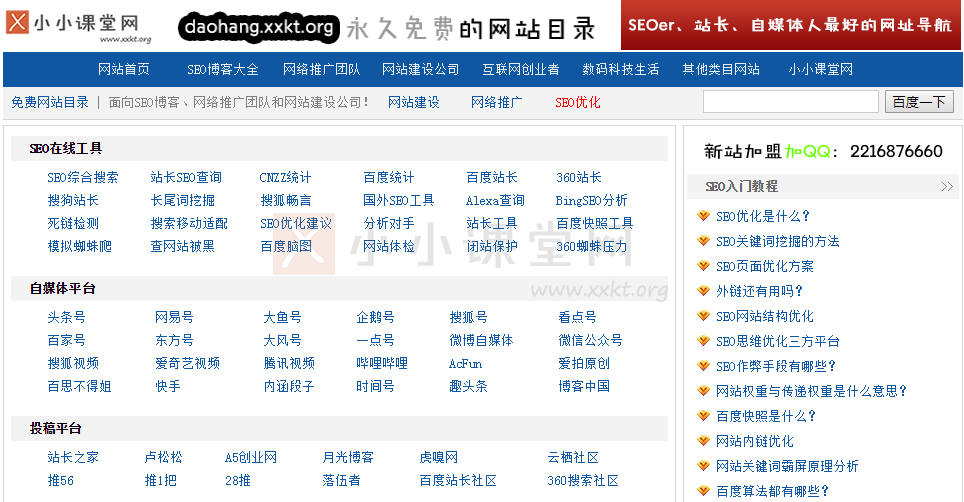The image size is (964, 502).
Task: Open the BingSEO分析 link
Action: pos(591,200)
